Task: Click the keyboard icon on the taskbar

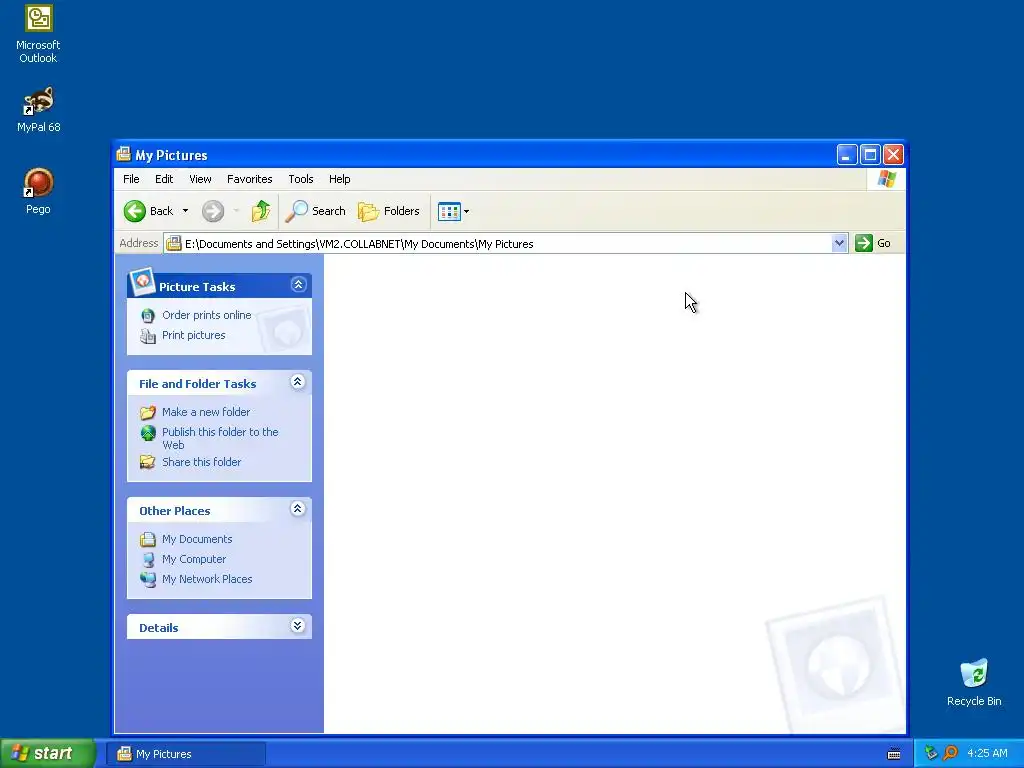Action: (x=894, y=754)
